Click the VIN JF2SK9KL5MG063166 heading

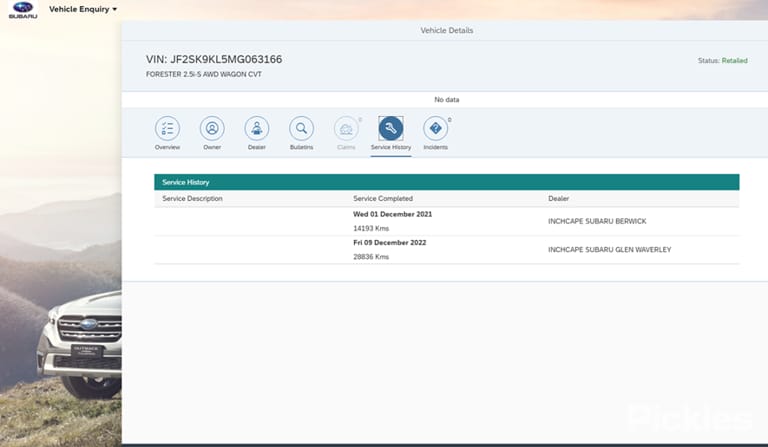(214, 59)
